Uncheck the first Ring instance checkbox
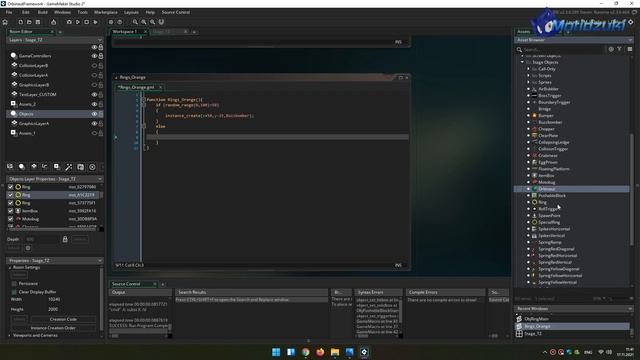This screenshot has width=640, height=360. [11, 187]
